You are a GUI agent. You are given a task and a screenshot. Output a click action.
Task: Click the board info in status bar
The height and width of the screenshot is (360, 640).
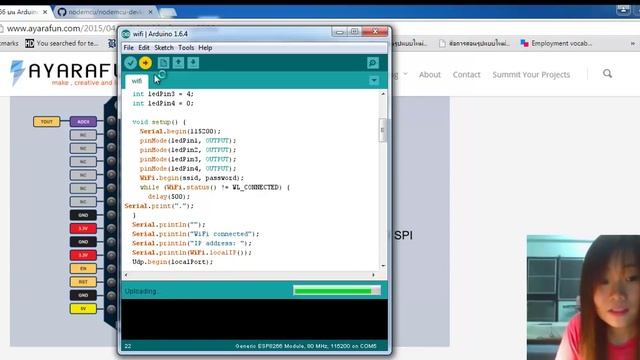click(305, 346)
